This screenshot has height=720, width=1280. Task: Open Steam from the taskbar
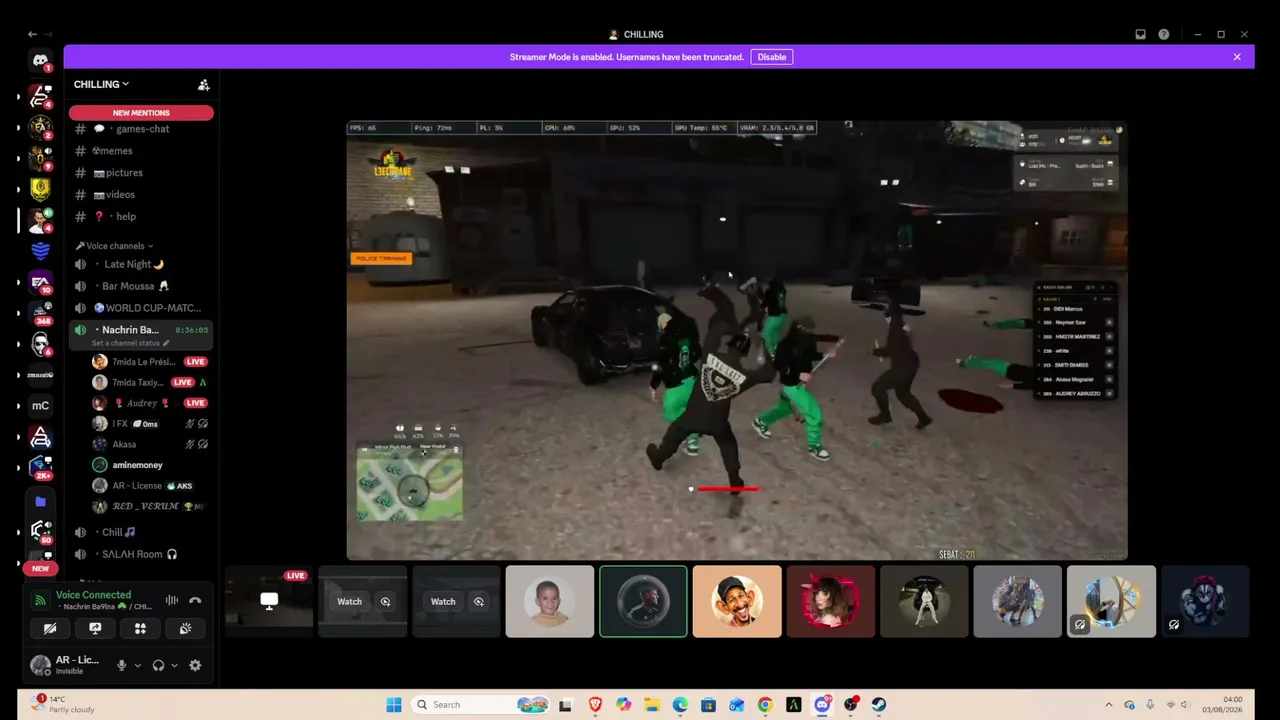click(x=879, y=705)
